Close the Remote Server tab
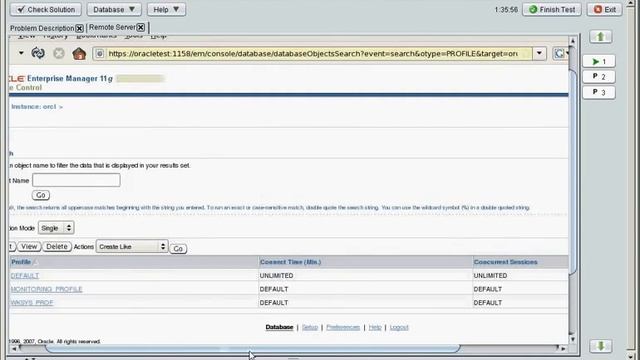This screenshot has height=360, width=640. pyautogui.click(x=141, y=27)
